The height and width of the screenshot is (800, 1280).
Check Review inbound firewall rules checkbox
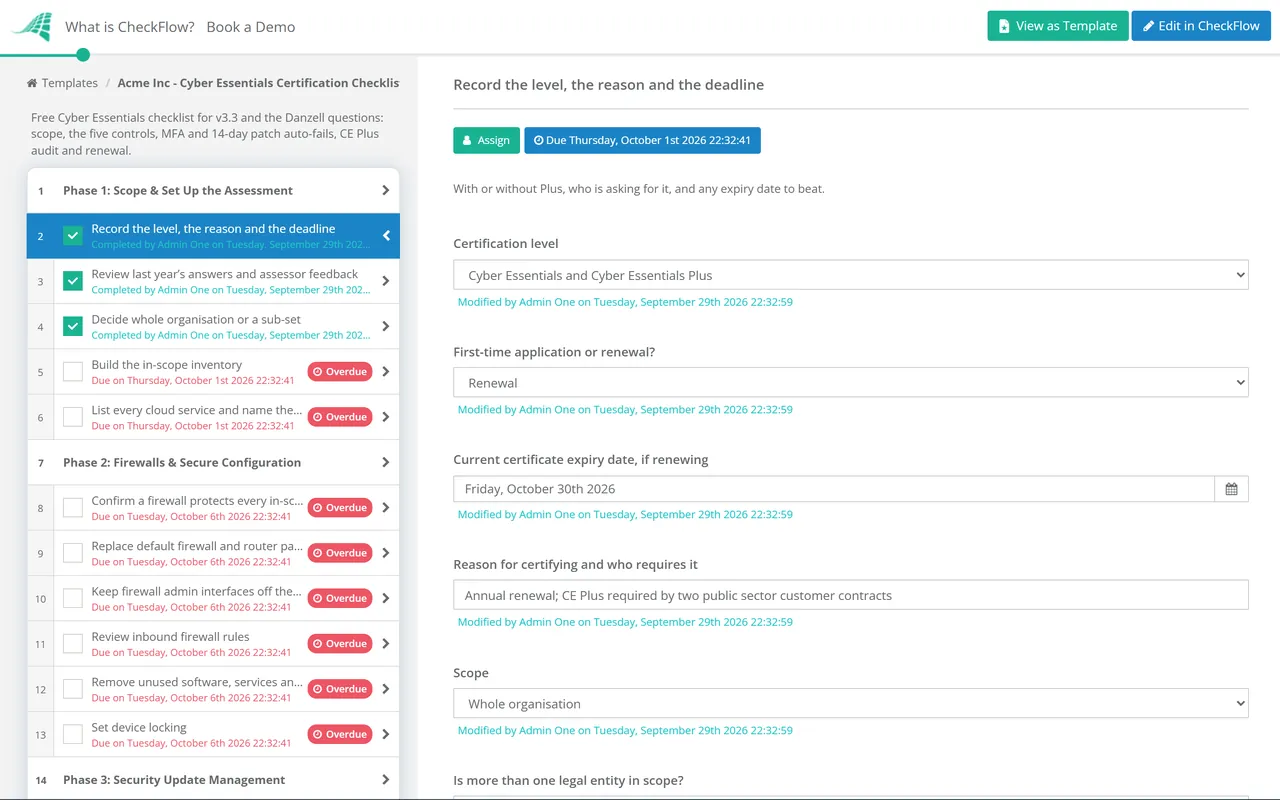[73, 644]
